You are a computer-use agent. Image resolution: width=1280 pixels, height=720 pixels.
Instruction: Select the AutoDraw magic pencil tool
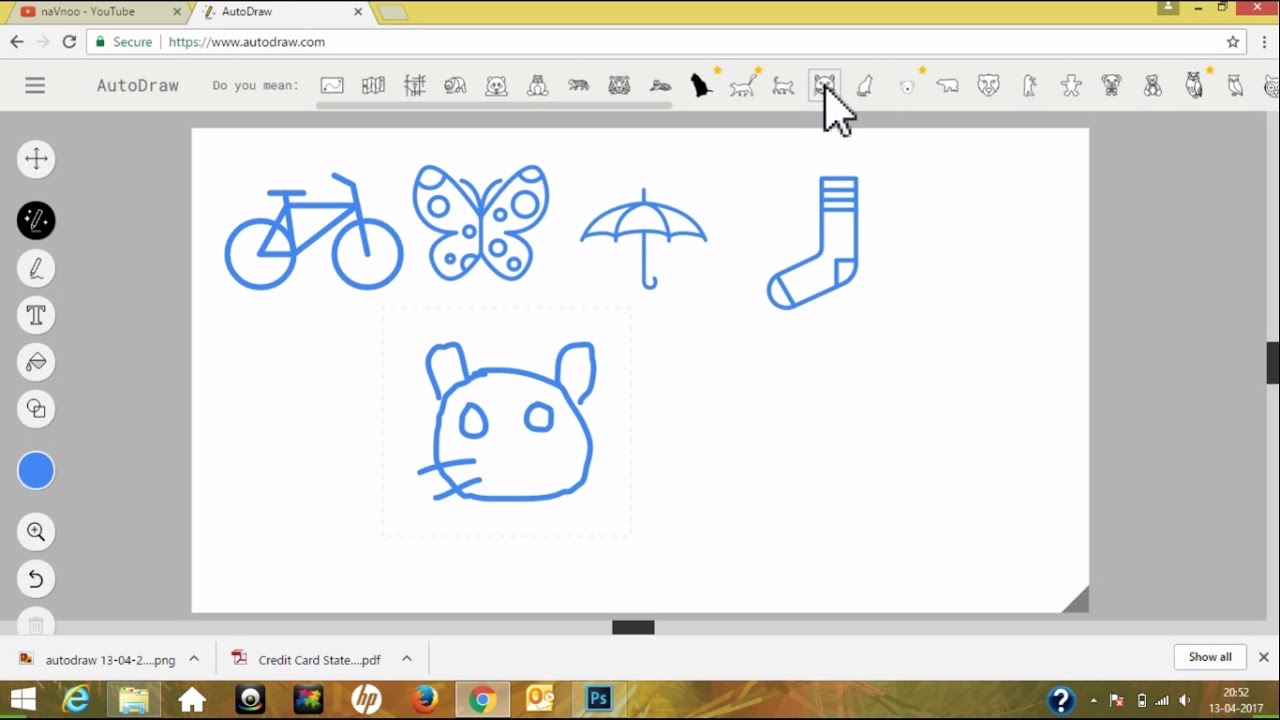click(36, 220)
